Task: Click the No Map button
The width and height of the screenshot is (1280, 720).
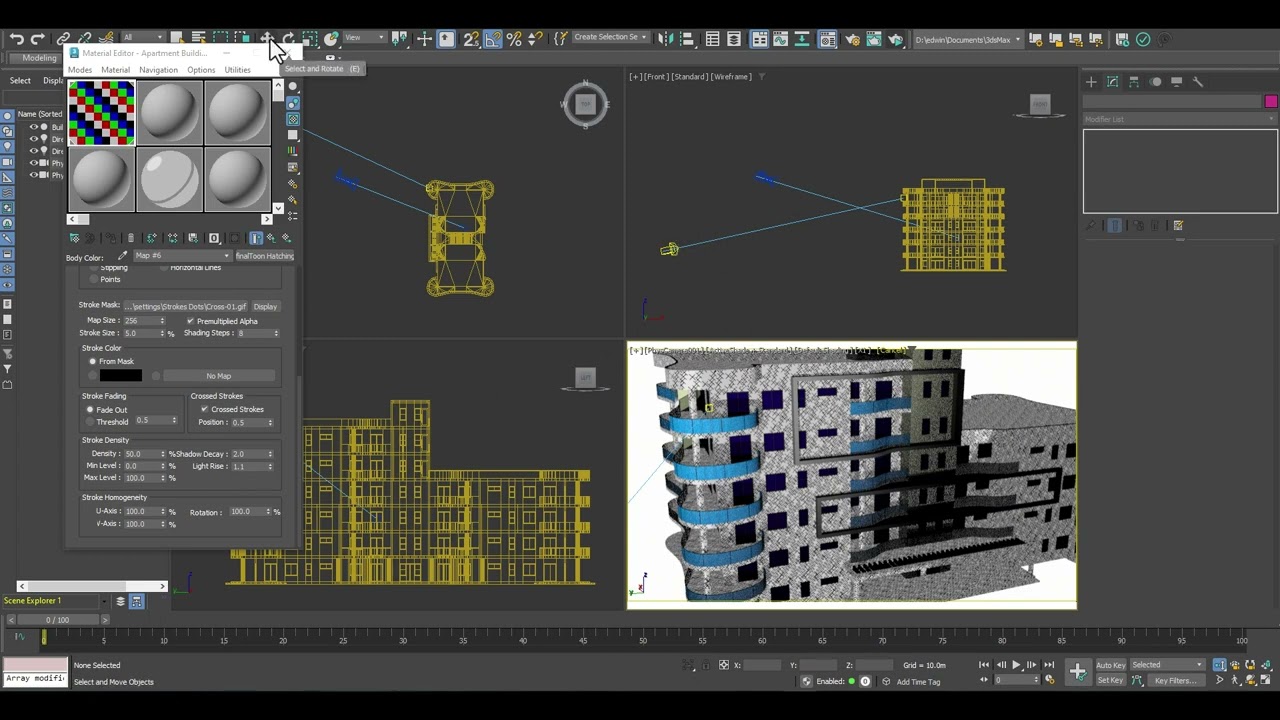Action: [x=218, y=376]
